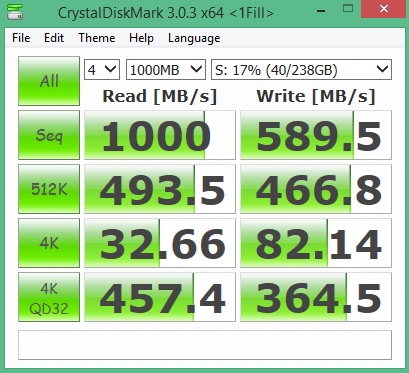The image size is (409, 373).
Task: Close the CrystalDiskMark window
Action: coord(384,9)
